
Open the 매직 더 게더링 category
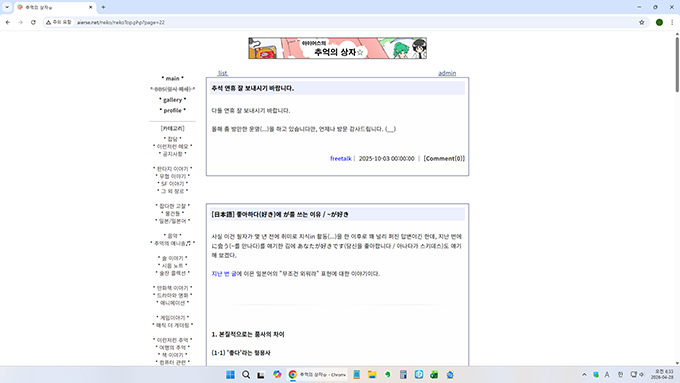pyautogui.click(x=173, y=325)
